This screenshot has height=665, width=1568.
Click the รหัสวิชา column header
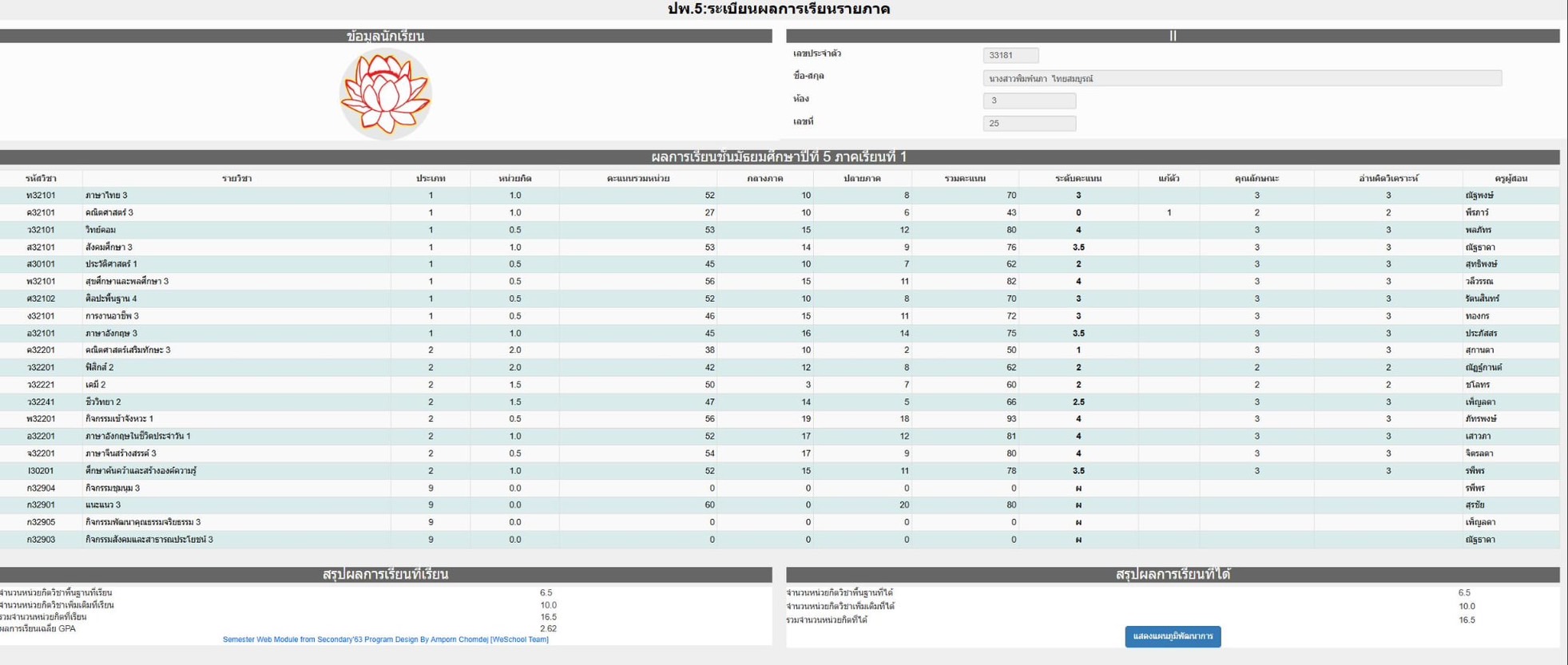pos(41,178)
